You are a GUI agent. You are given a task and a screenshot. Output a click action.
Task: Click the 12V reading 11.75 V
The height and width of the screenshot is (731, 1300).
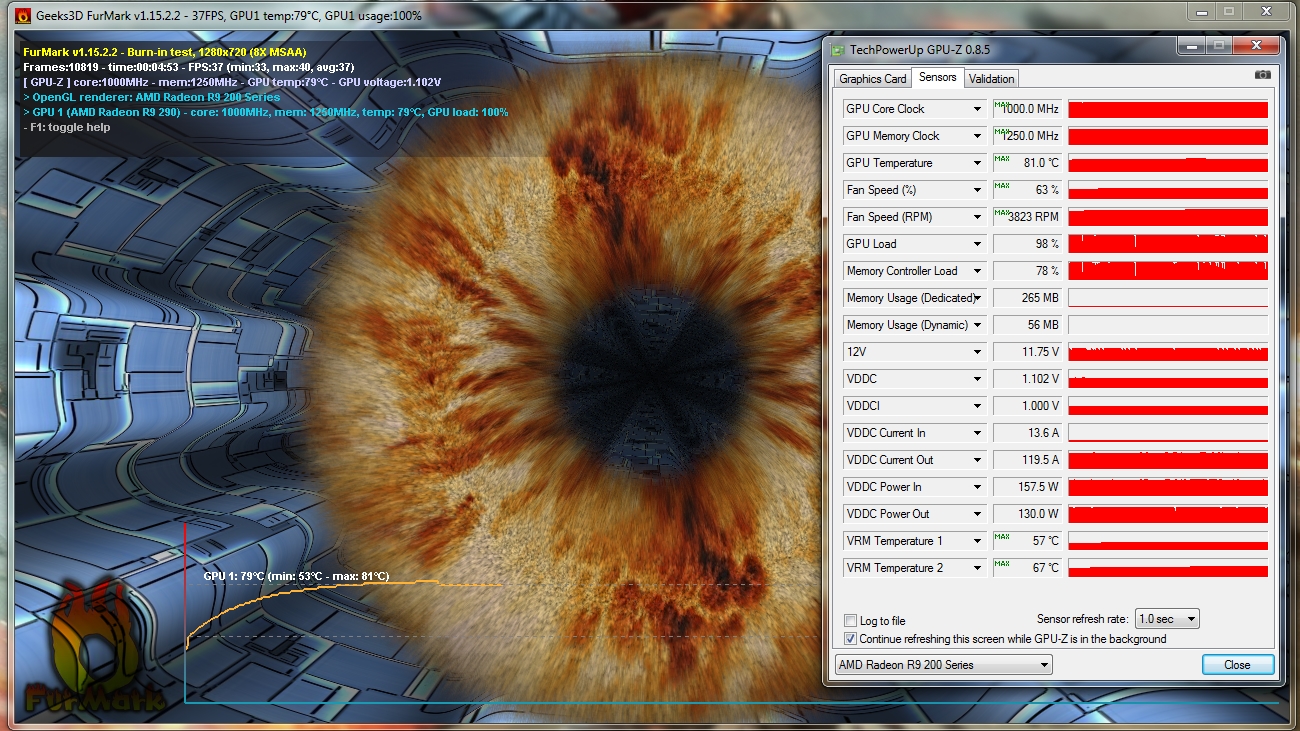[1027, 352]
